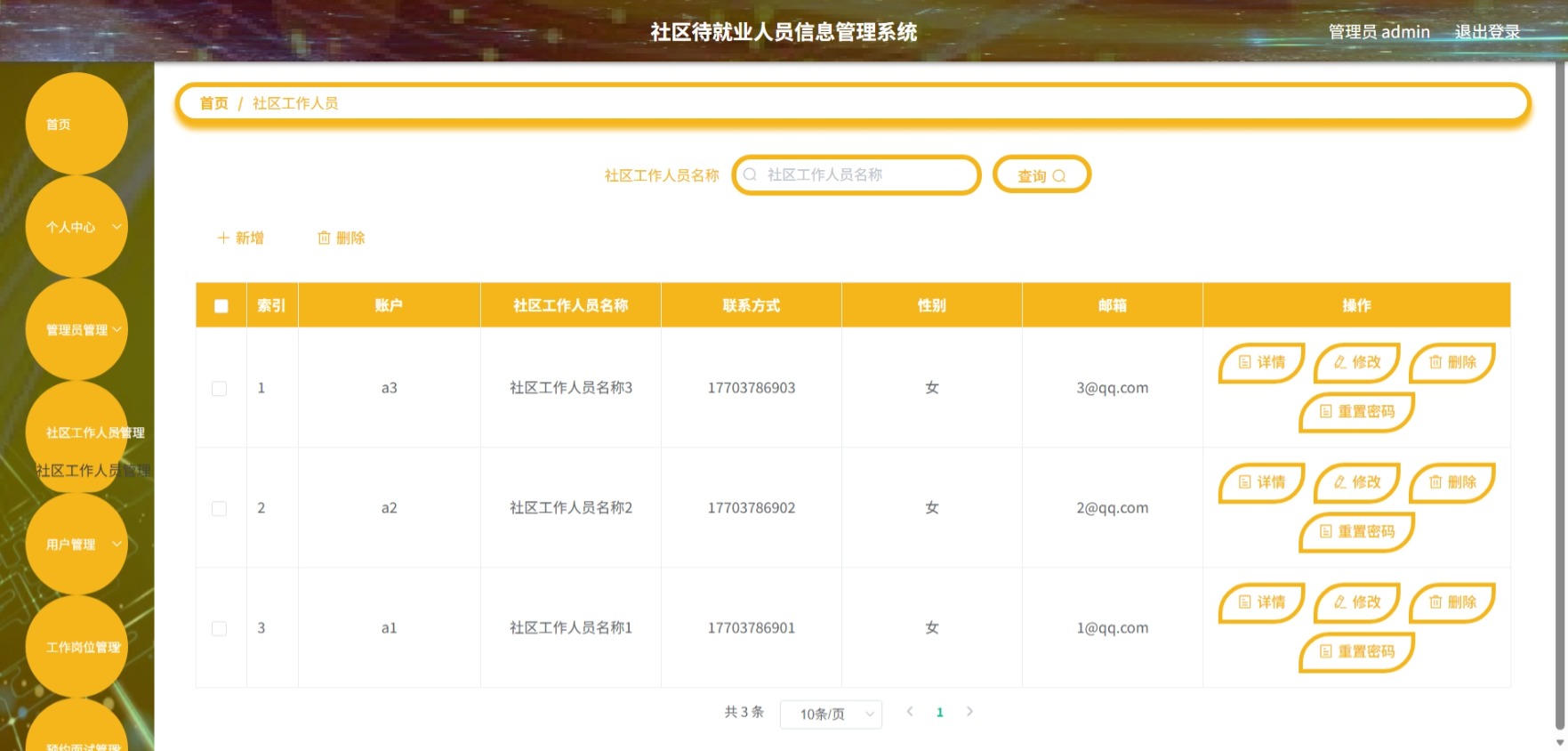This screenshot has width=1568, height=751.
Task: Focus the 社区工作人员名称 search input
Action: point(856,174)
